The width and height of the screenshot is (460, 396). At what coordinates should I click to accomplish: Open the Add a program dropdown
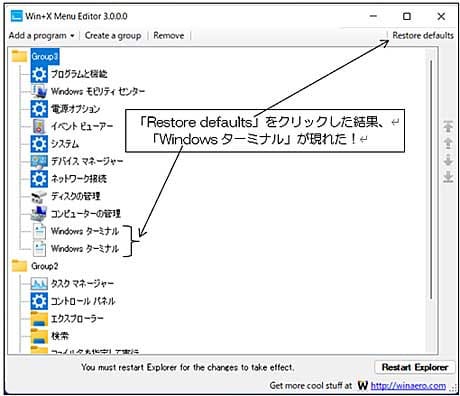click(x=41, y=35)
